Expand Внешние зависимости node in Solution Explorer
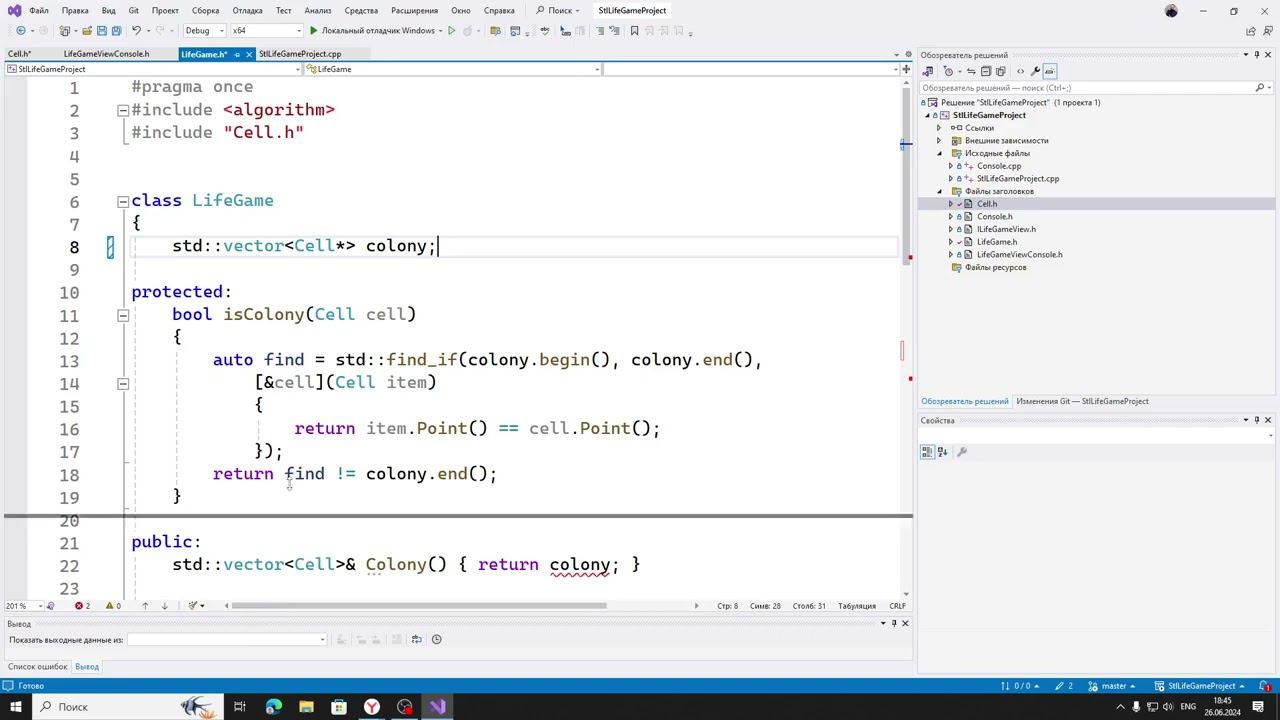 (939, 141)
